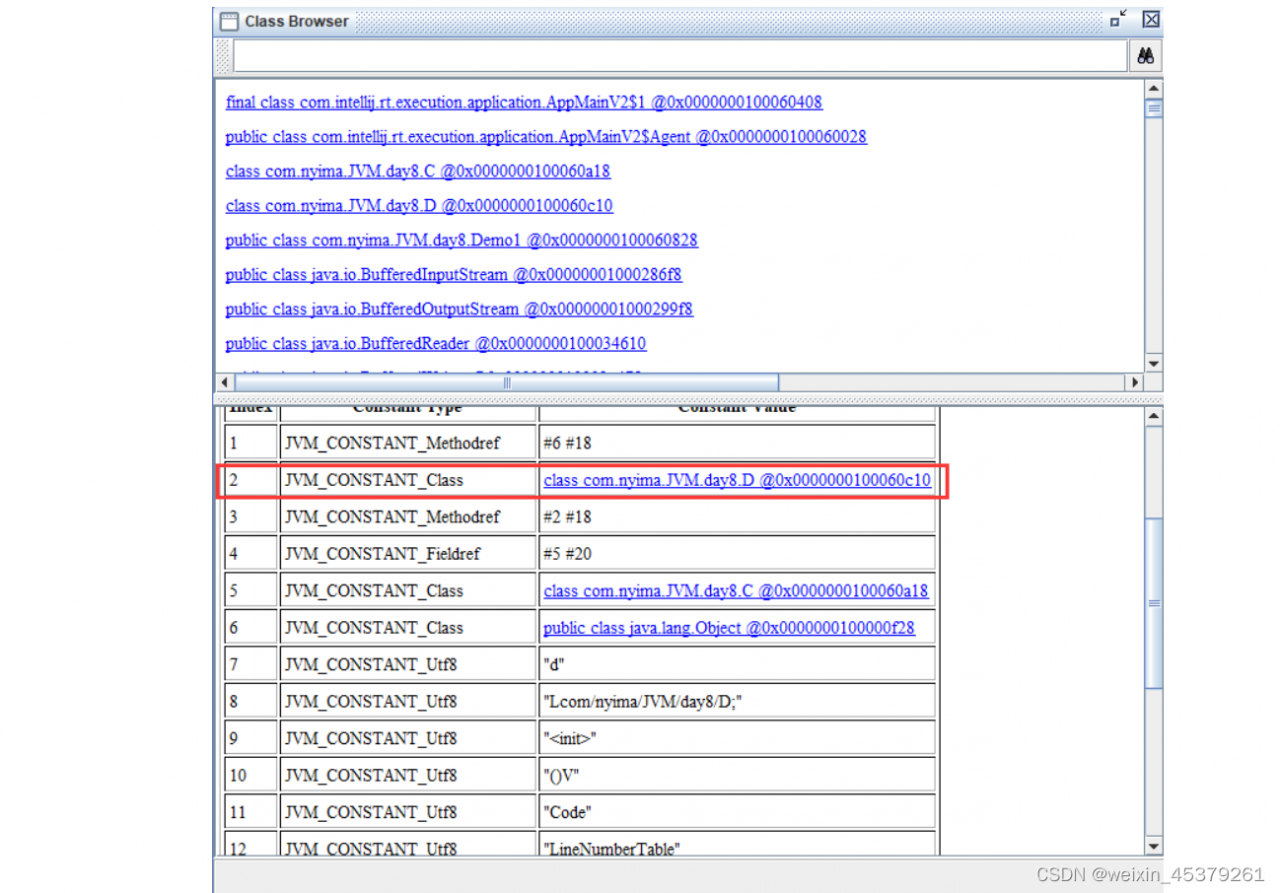The image size is (1280, 893).
Task: Open AppMainV2$1 final class link
Action: [x=524, y=102]
